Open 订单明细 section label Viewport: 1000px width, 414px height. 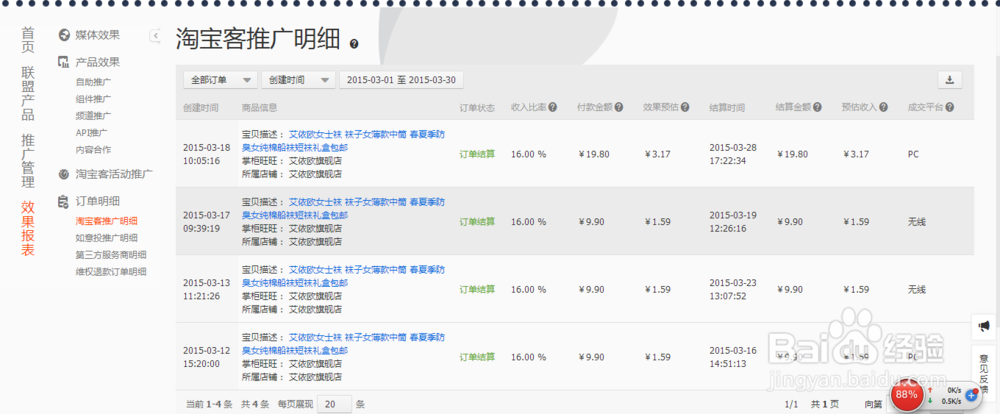98,201
